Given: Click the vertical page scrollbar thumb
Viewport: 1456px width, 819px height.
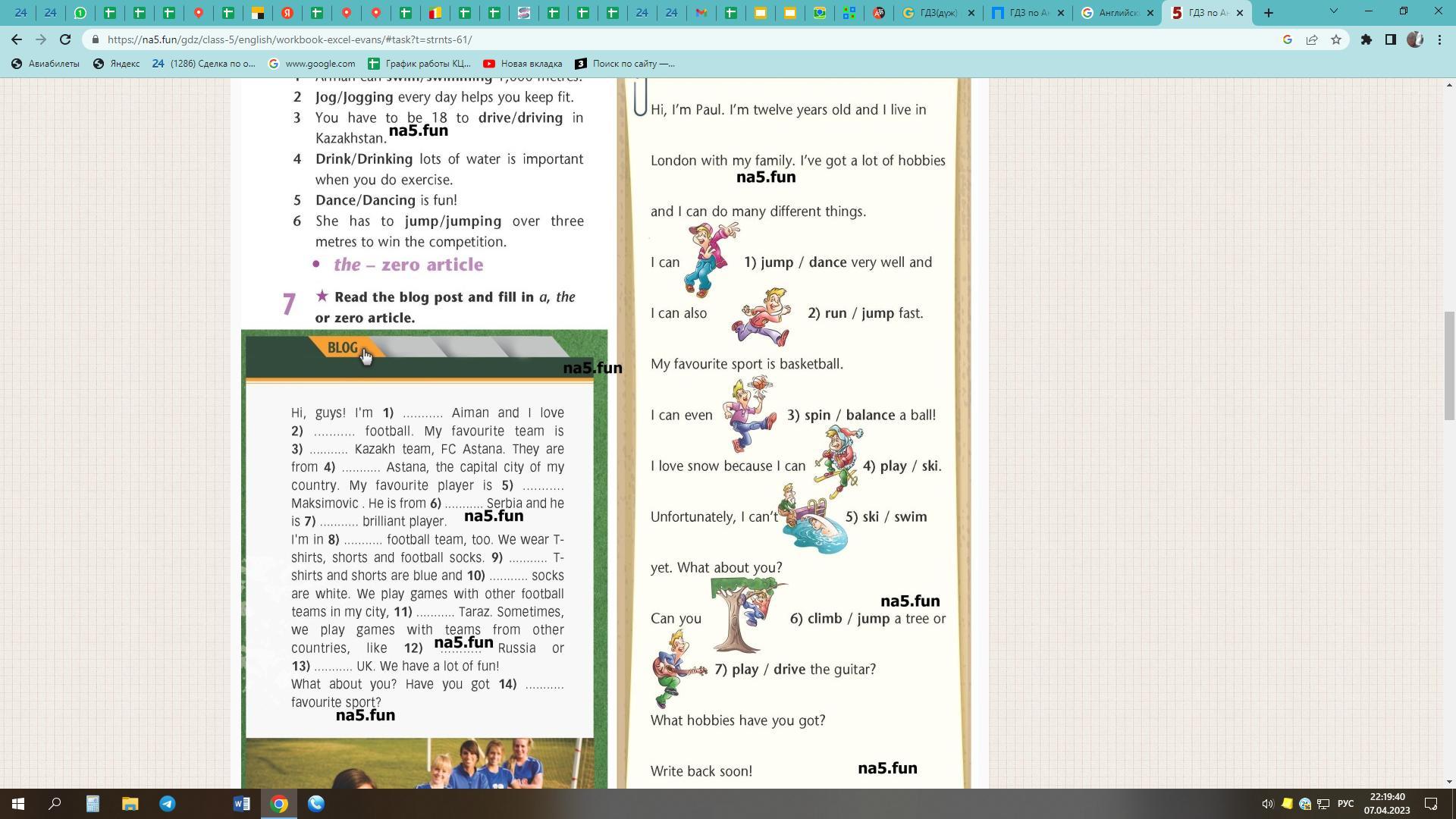Looking at the screenshot, I should (x=1449, y=364).
